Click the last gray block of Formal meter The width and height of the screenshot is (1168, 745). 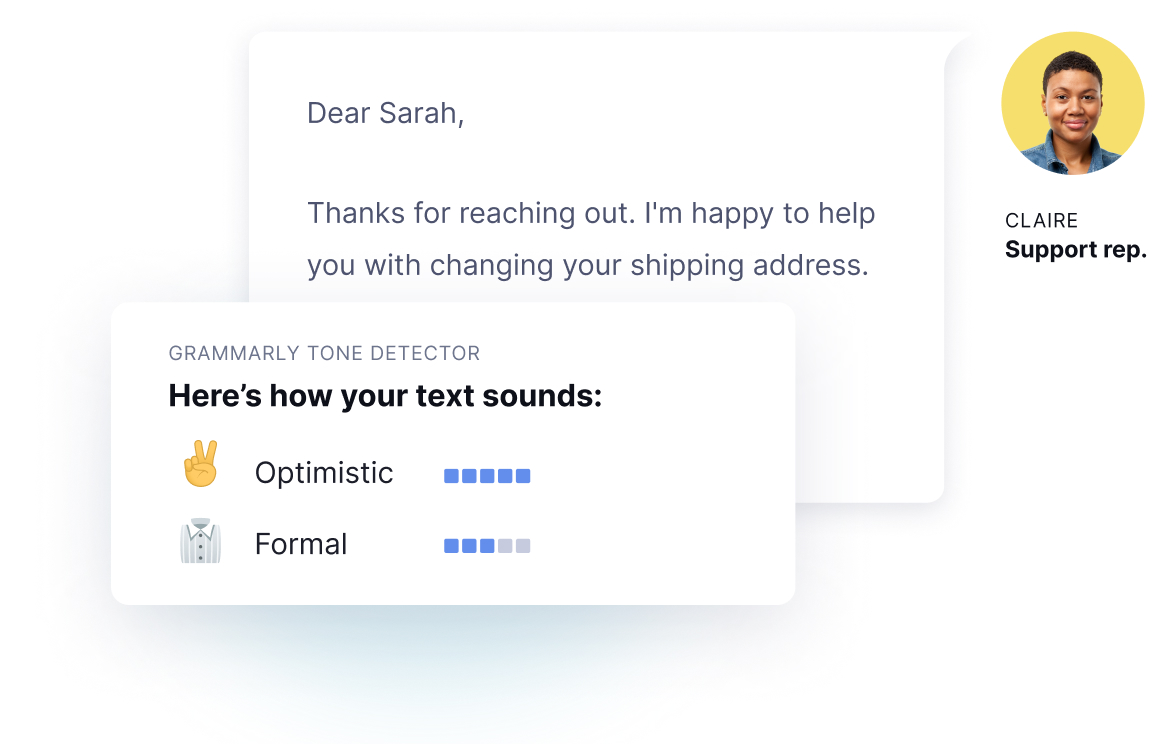(523, 546)
